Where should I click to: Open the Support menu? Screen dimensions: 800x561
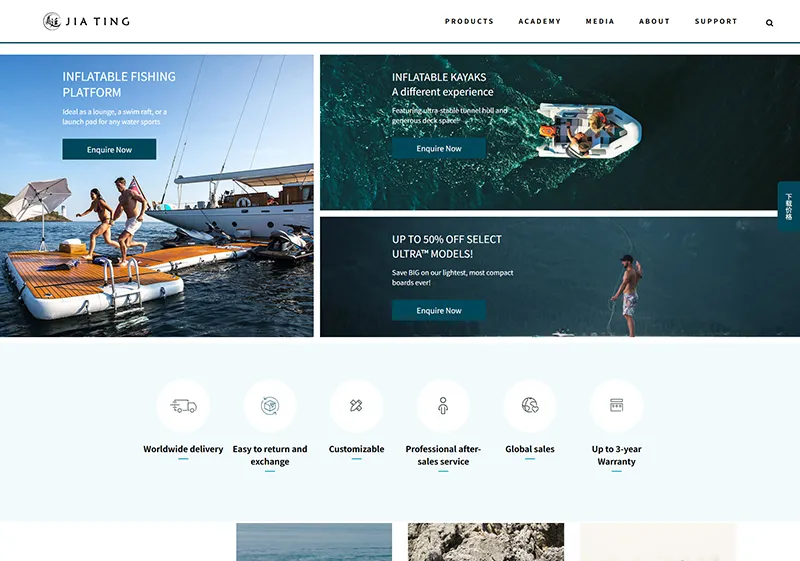(x=716, y=21)
